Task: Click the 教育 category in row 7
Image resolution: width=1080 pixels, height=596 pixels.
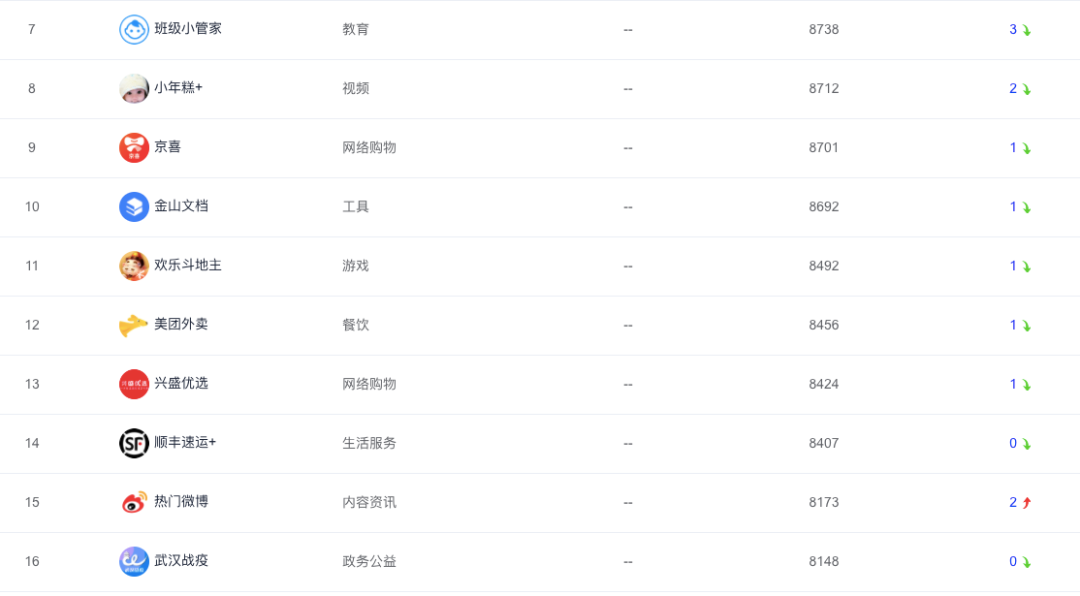Action: tap(355, 29)
